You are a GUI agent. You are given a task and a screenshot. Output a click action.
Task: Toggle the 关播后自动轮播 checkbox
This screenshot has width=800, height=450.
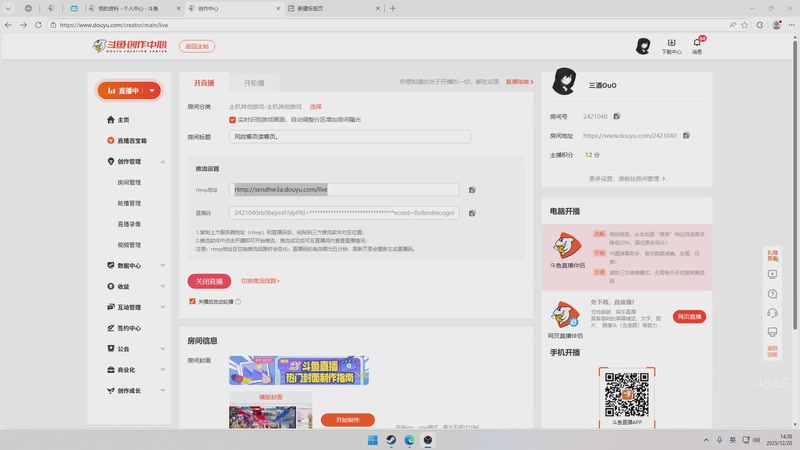[192, 302]
